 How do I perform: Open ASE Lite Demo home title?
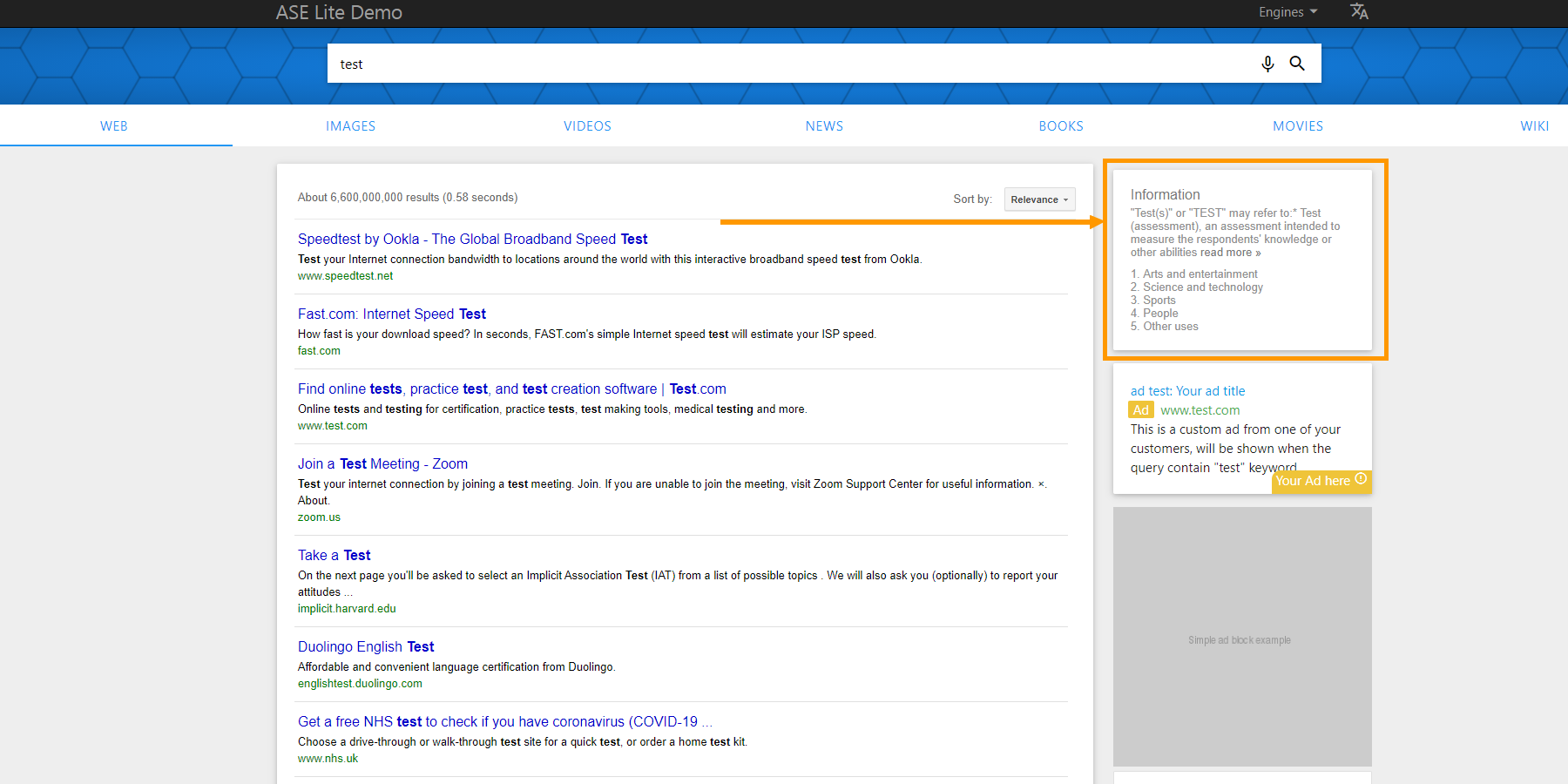point(339,12)
